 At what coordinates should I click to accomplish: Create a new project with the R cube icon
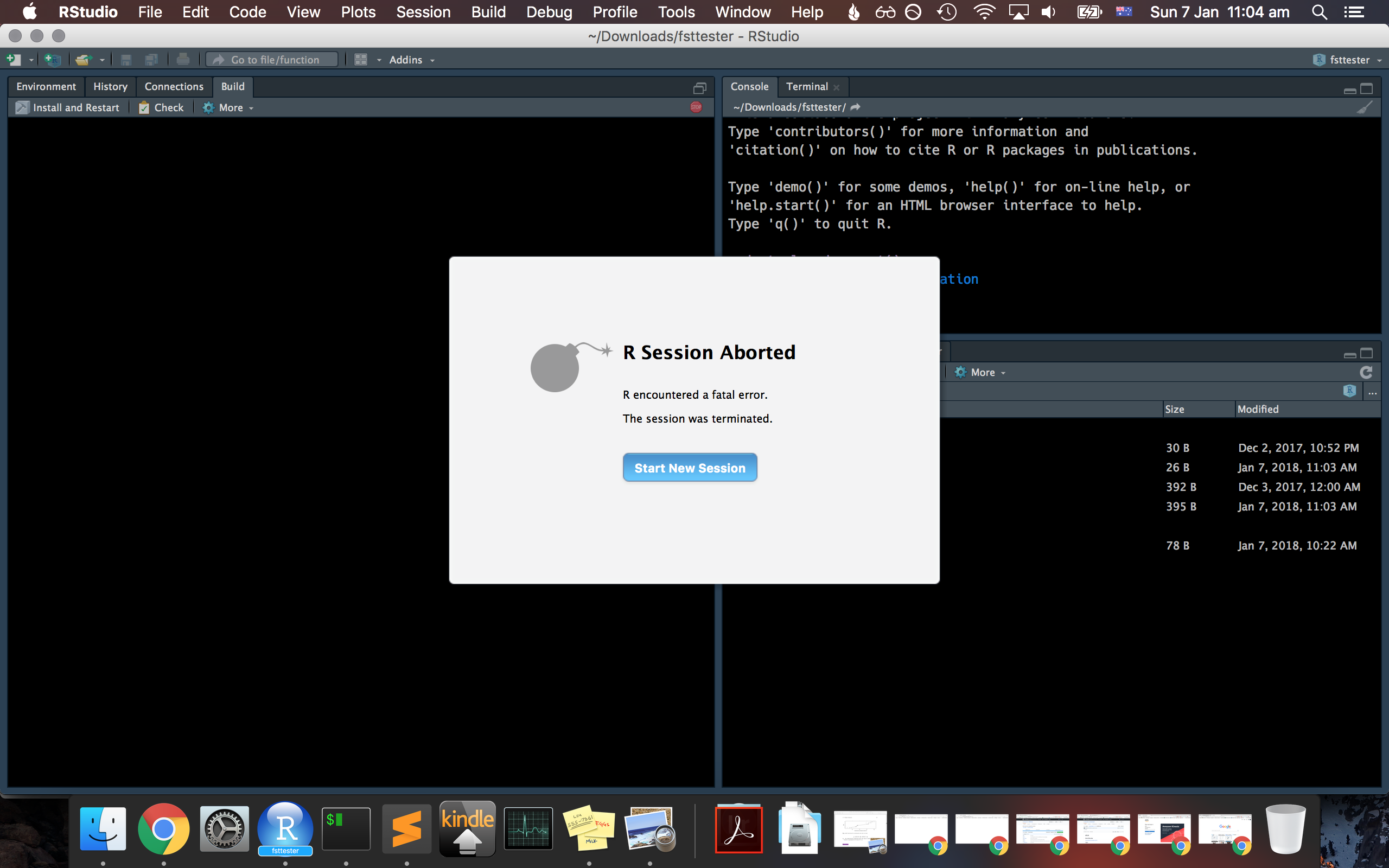tap(52, 59)
